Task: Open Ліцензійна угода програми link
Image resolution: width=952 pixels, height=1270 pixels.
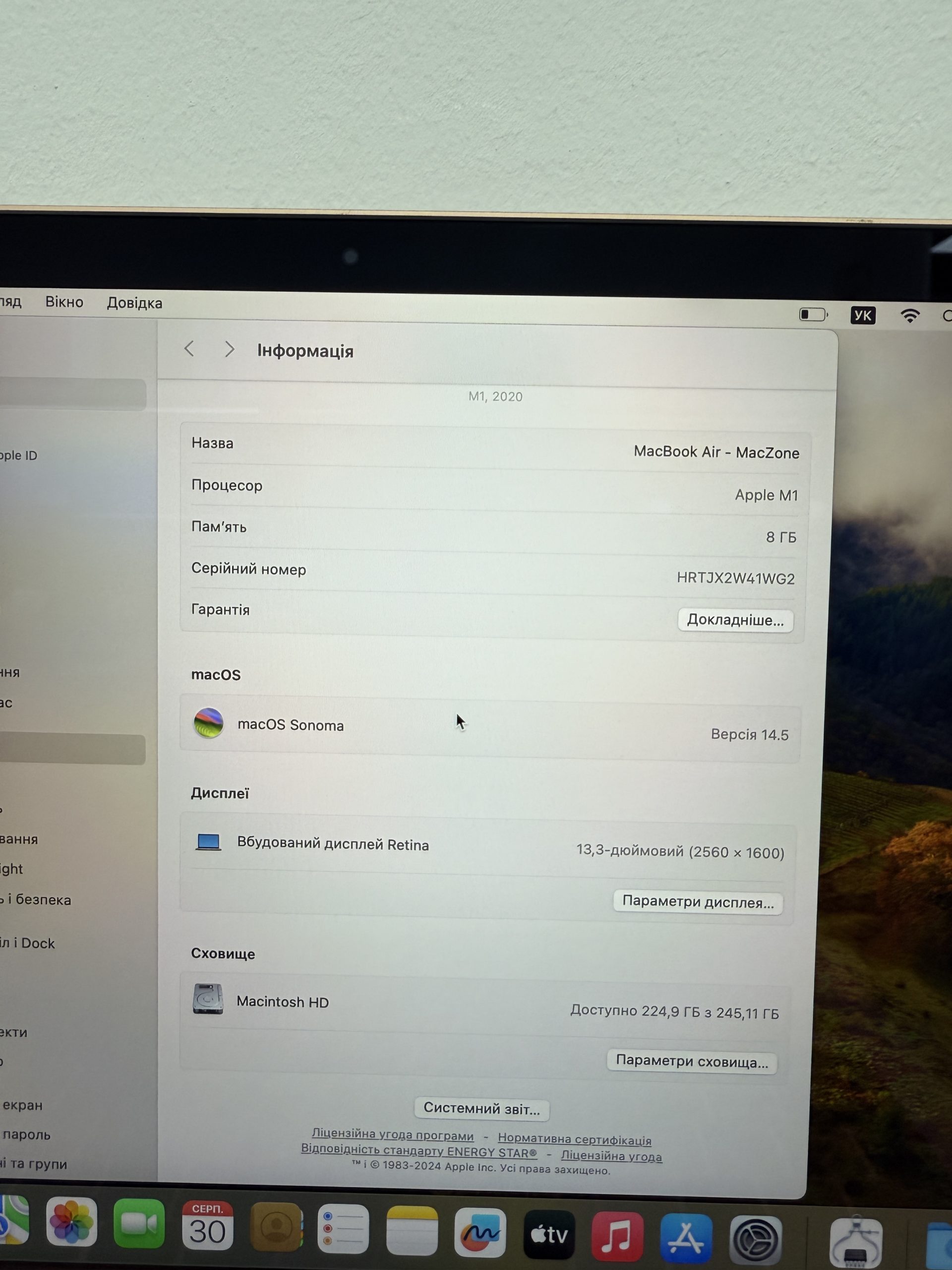Action: point(393,1135)
